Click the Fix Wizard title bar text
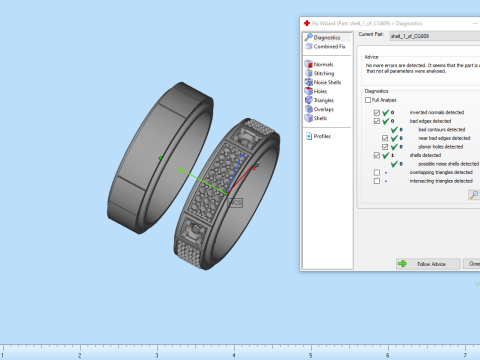 [367, 23]
